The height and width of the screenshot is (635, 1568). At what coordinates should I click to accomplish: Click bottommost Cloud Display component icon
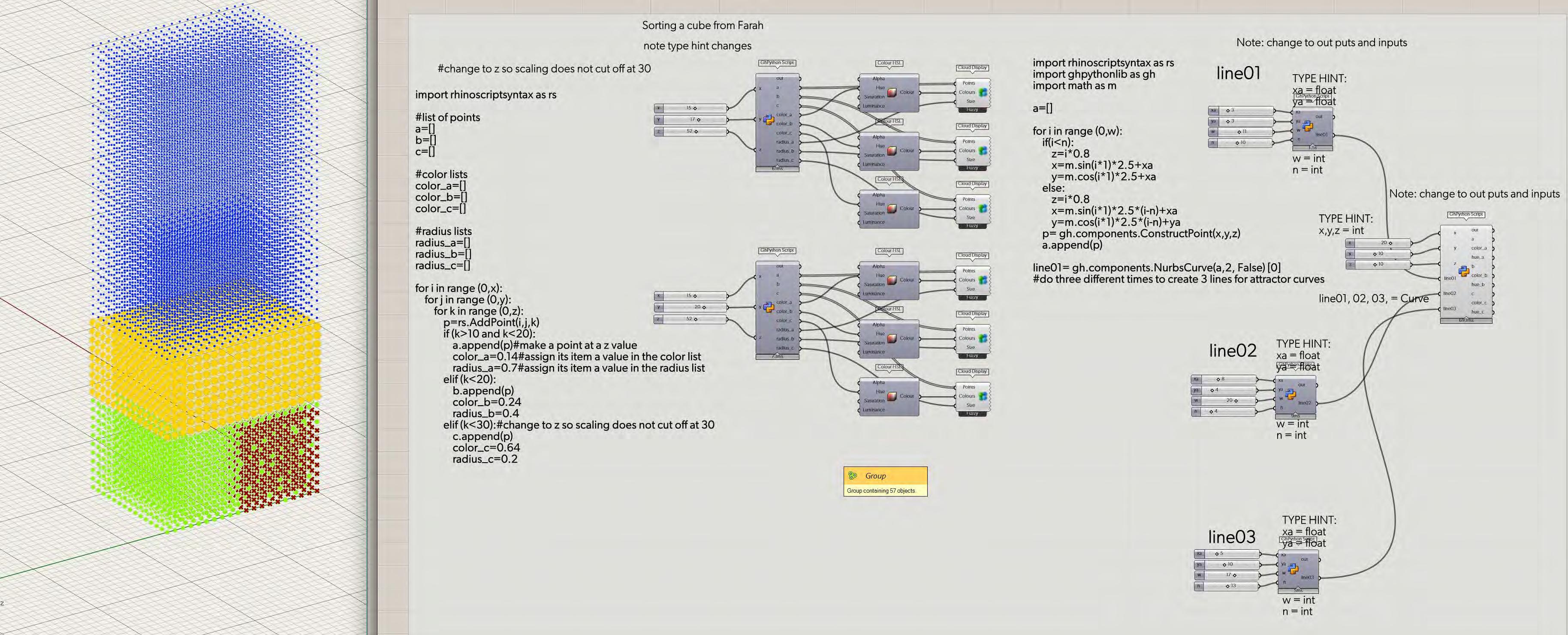tap(983, 396)
